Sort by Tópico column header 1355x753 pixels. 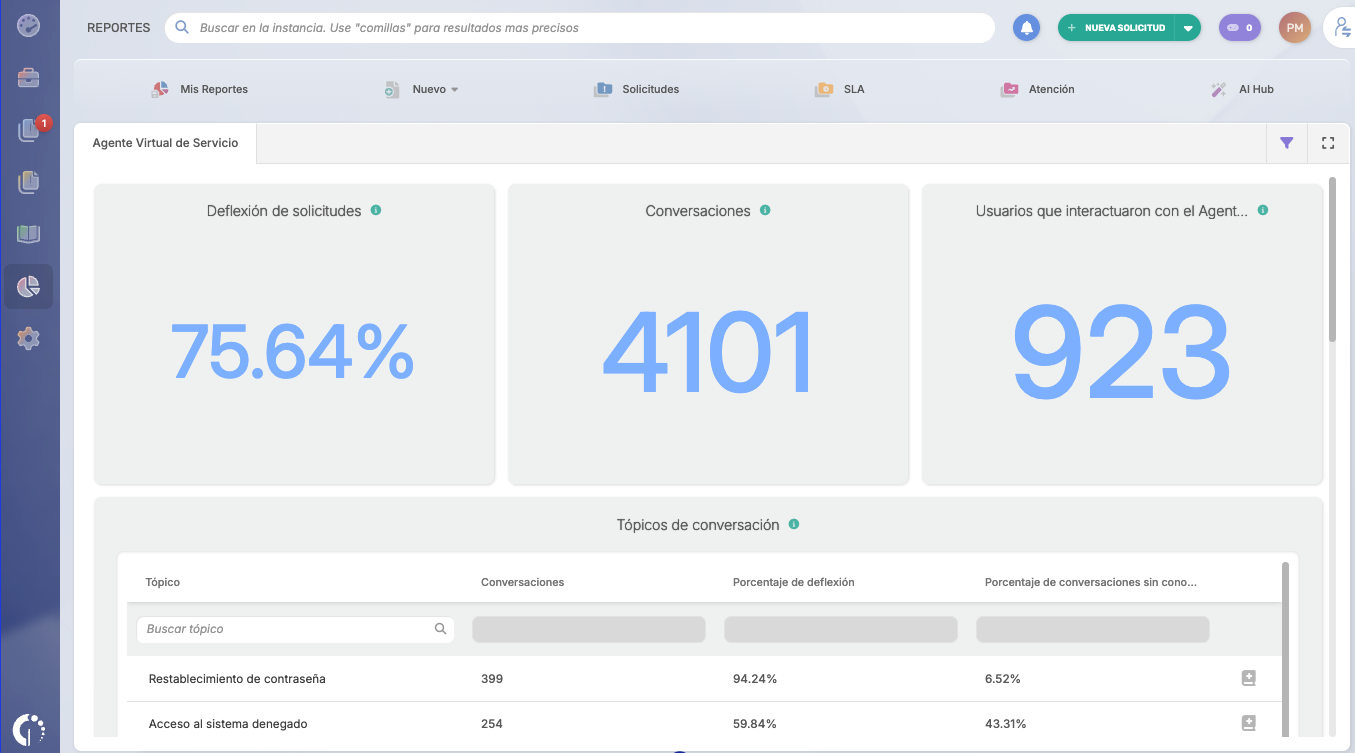click(163, 582)
